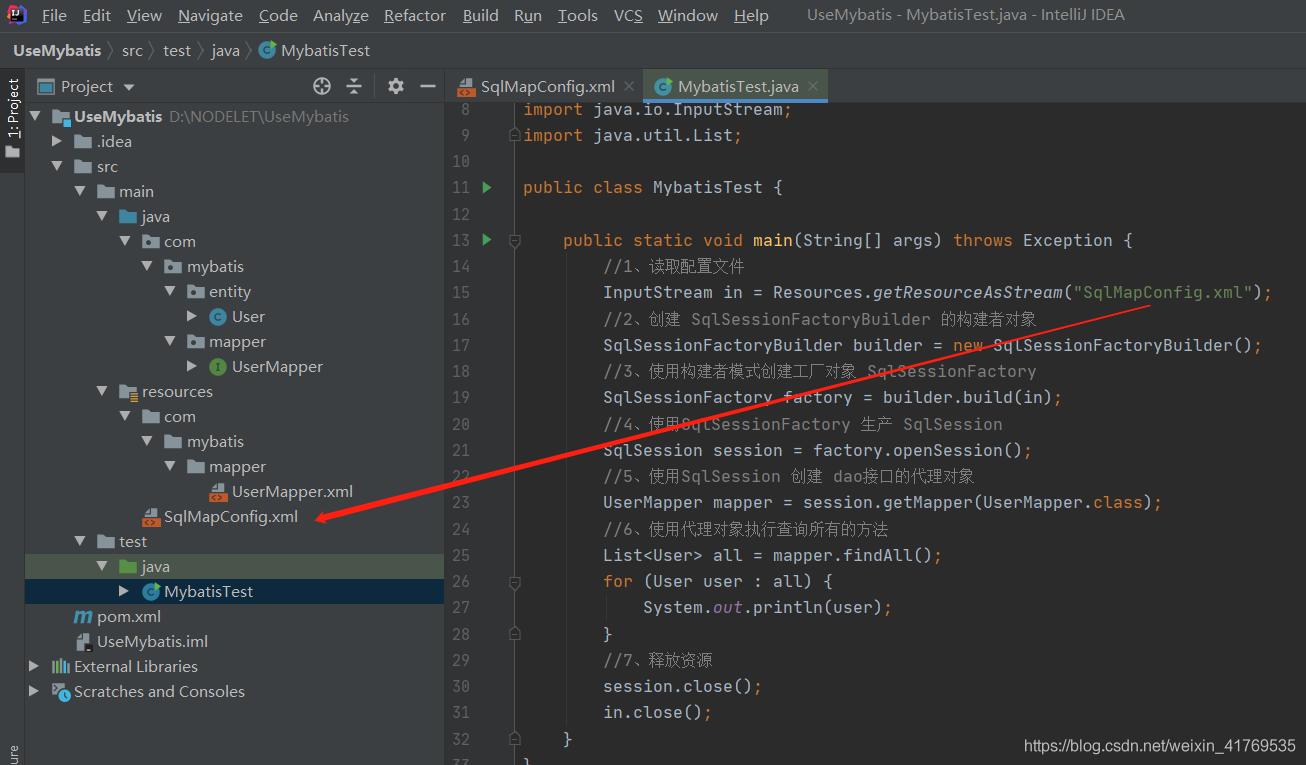Switch to SqlMapConfig.xml editor tab
This screenshot has width=1306, height=765.
pos(547,86)
